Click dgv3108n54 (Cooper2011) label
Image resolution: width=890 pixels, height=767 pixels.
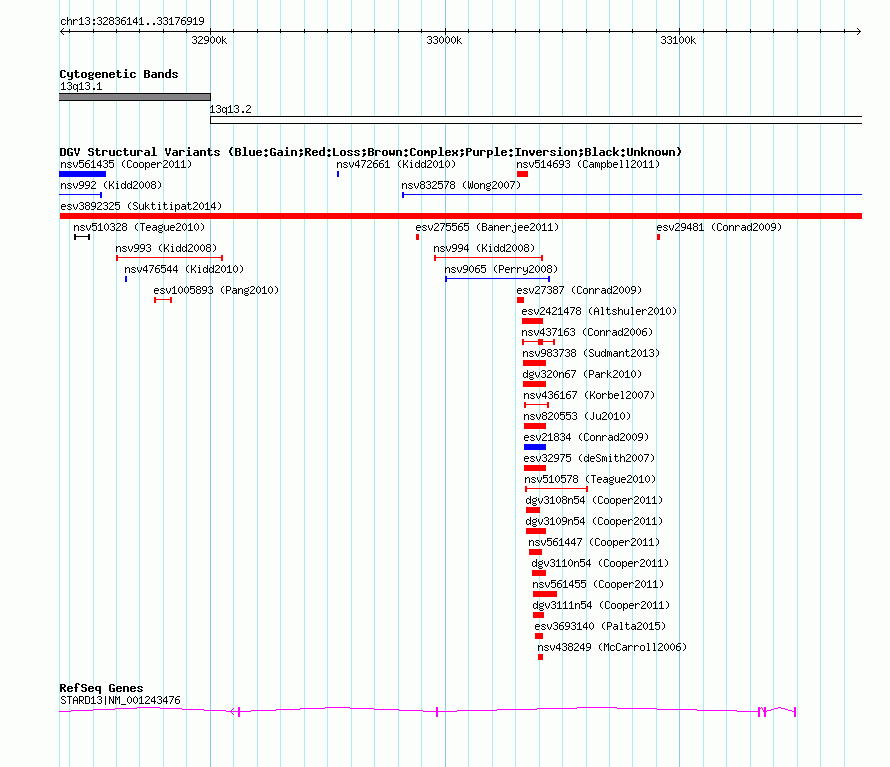coord(594,500)
